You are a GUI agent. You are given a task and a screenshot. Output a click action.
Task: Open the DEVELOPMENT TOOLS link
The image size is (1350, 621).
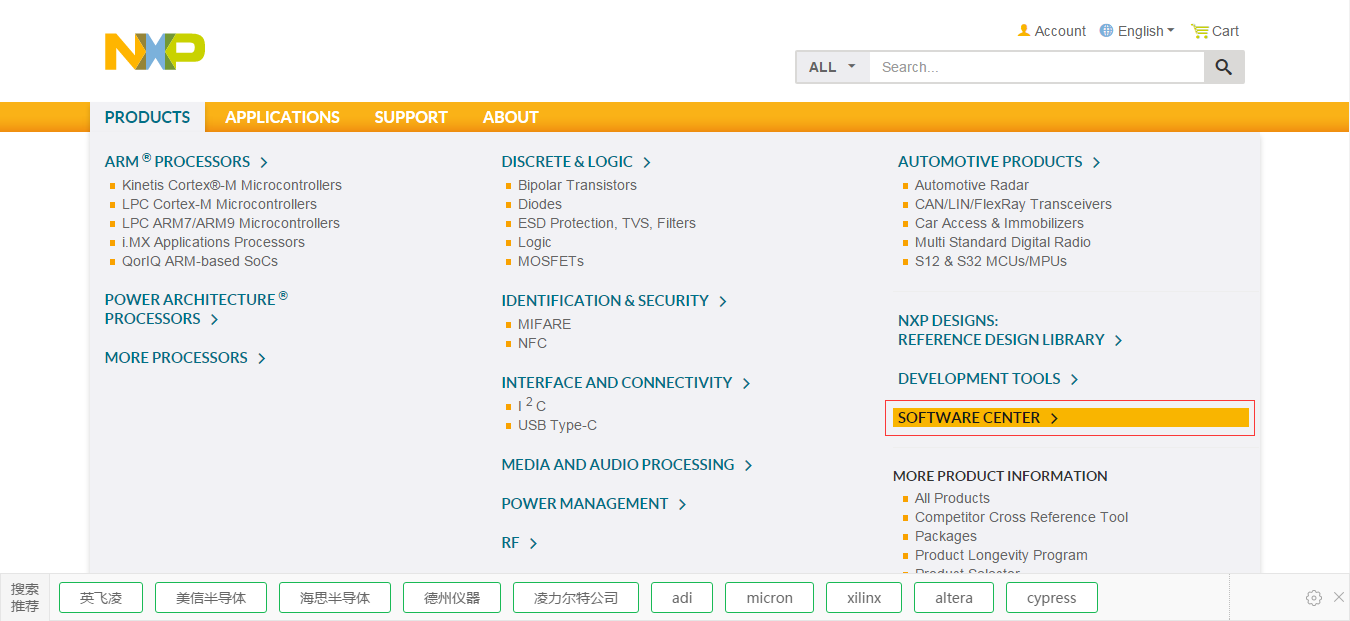point(988,379)
